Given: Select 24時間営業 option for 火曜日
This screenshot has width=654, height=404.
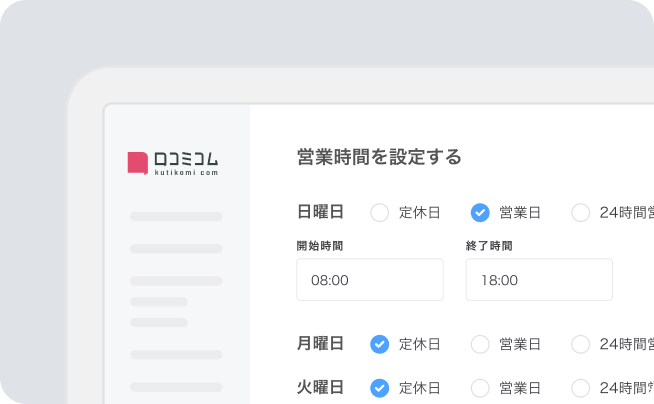Looking at the screenshot, I should pyautogui.click(x=581, y=388).
